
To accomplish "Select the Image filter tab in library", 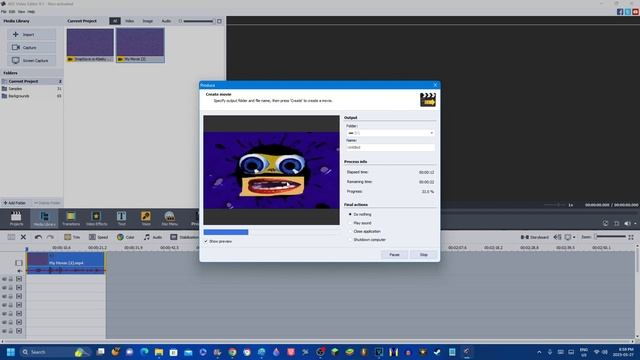I will [147, 21].
